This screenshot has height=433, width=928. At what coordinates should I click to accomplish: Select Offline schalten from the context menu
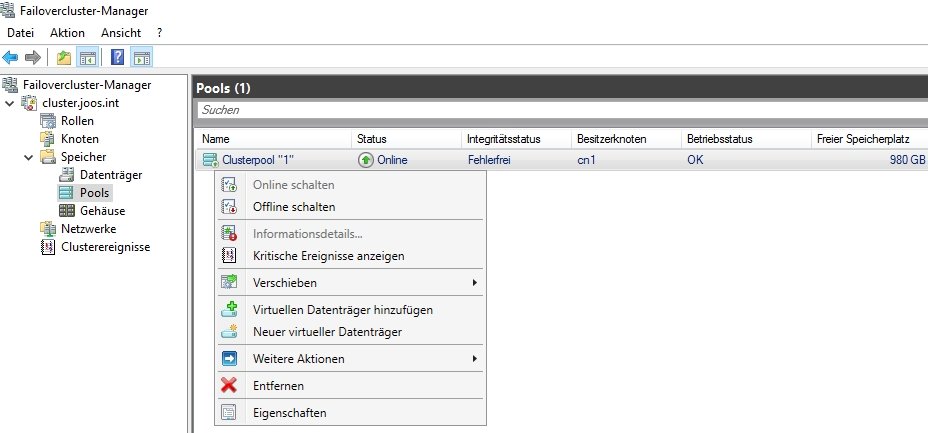click(294, 207)
